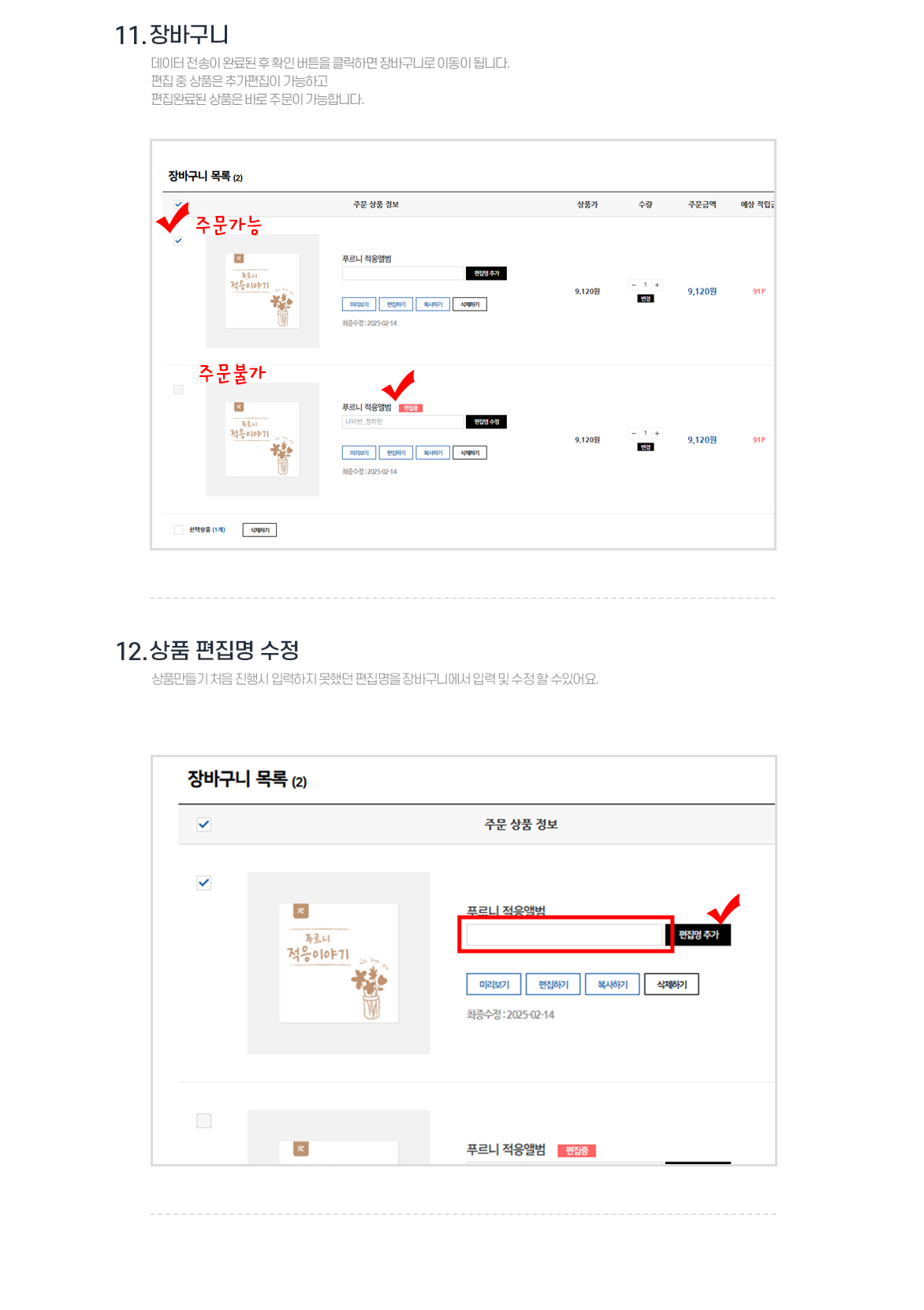
Task: Click the minus quantity button of 주문불가 item
Action: click(634, 433)
